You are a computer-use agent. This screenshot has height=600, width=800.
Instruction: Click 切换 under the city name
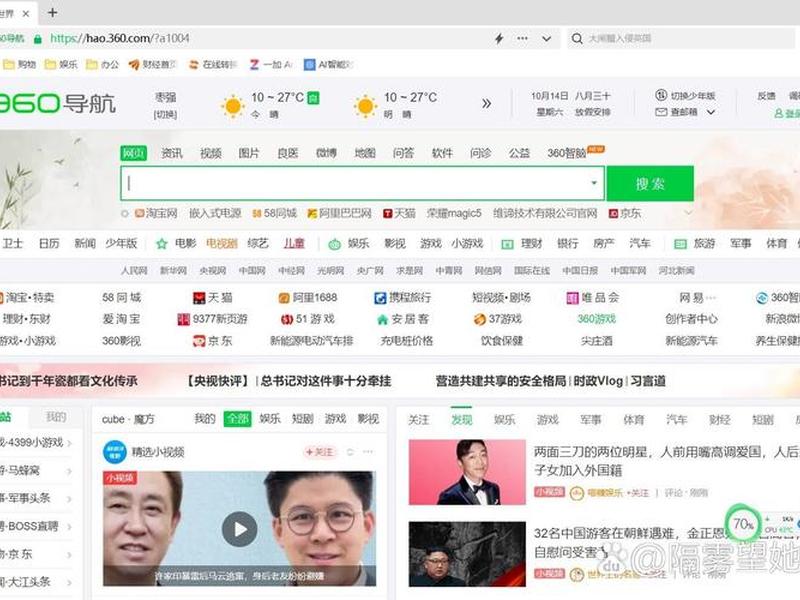pos(165,114)
